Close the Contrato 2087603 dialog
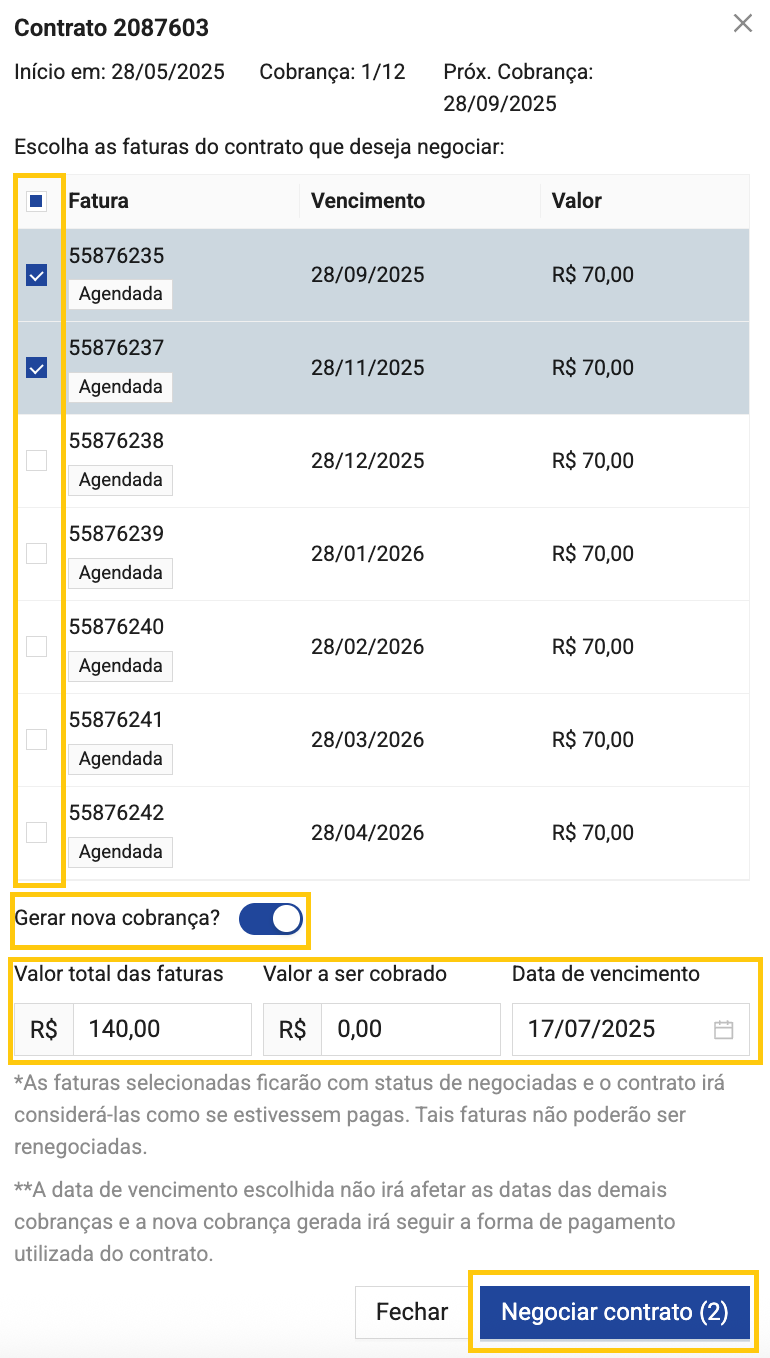This screenshot has width=770, height=1358. point(742,24)
